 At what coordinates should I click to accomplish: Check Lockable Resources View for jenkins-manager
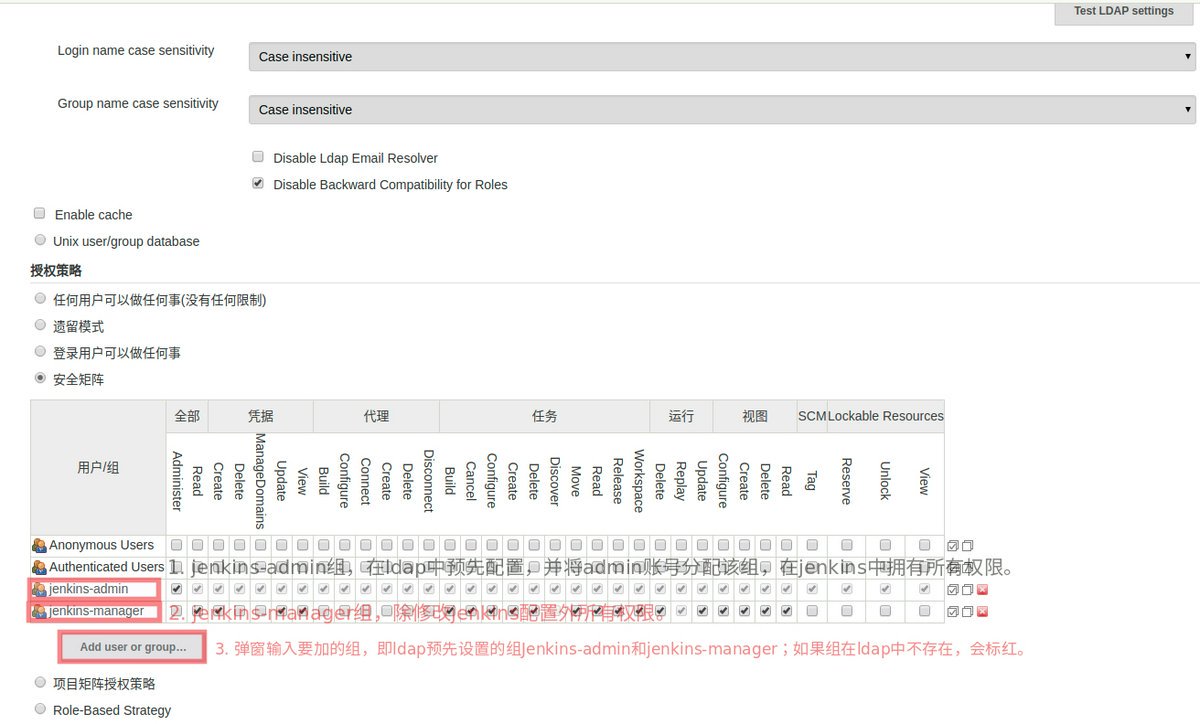pyautogui.click(x=924, y=611)
